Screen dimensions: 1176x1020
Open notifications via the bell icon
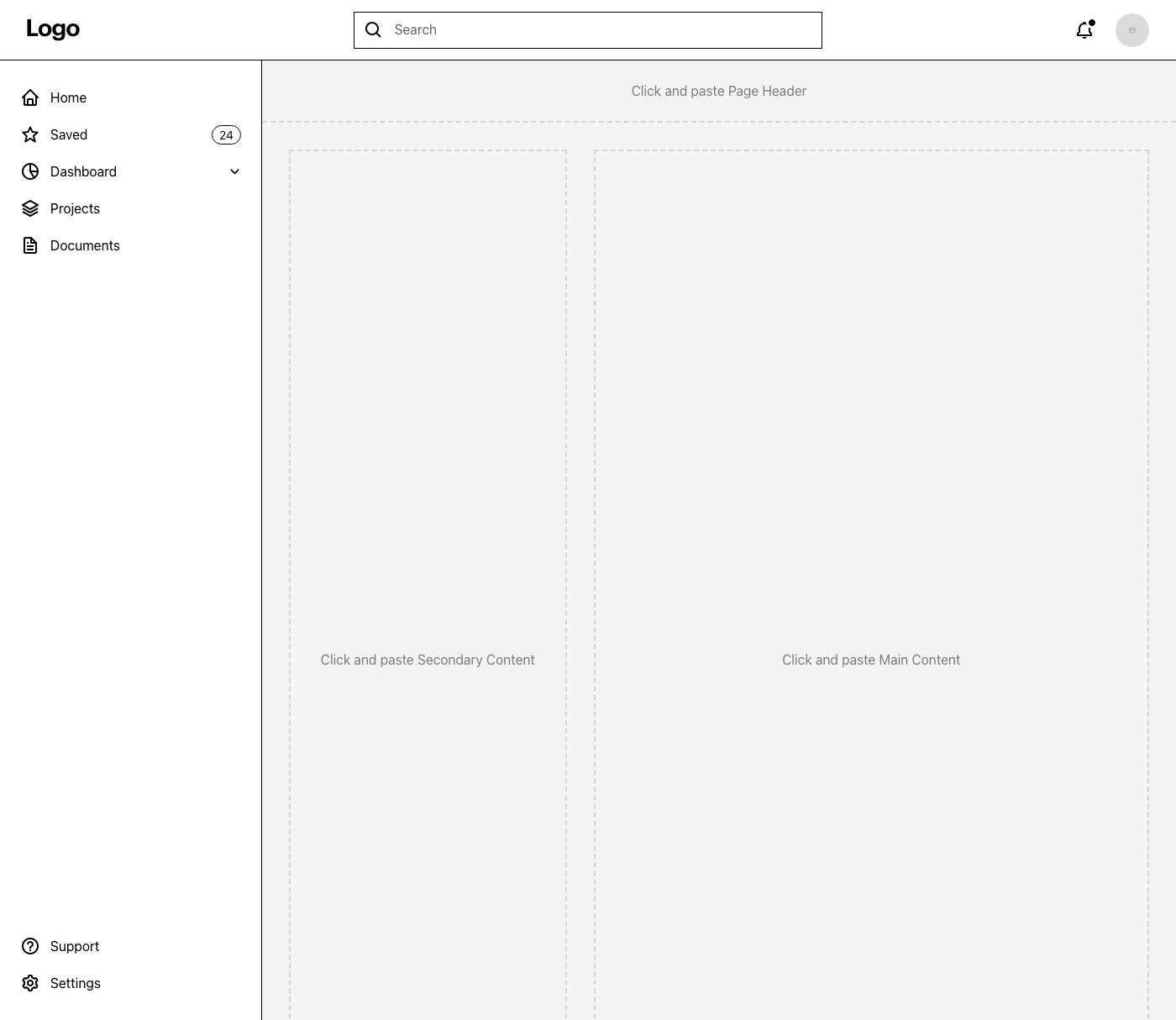[x=1084, y=29]
